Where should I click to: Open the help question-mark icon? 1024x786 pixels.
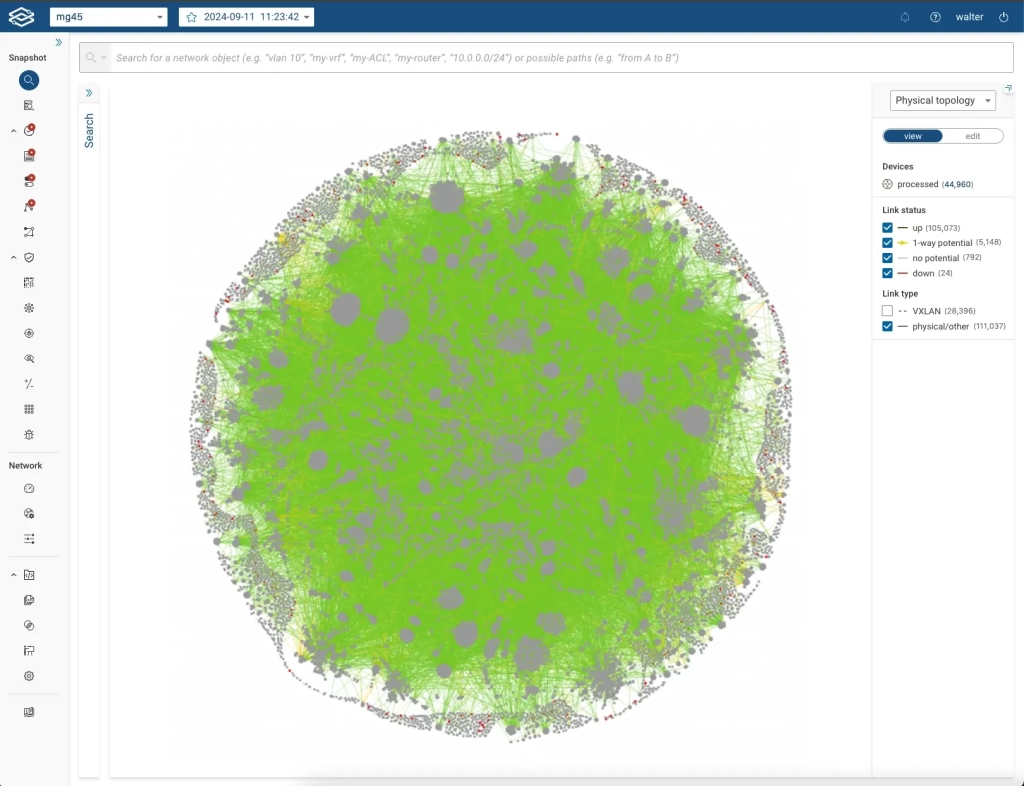coord(934,16)
